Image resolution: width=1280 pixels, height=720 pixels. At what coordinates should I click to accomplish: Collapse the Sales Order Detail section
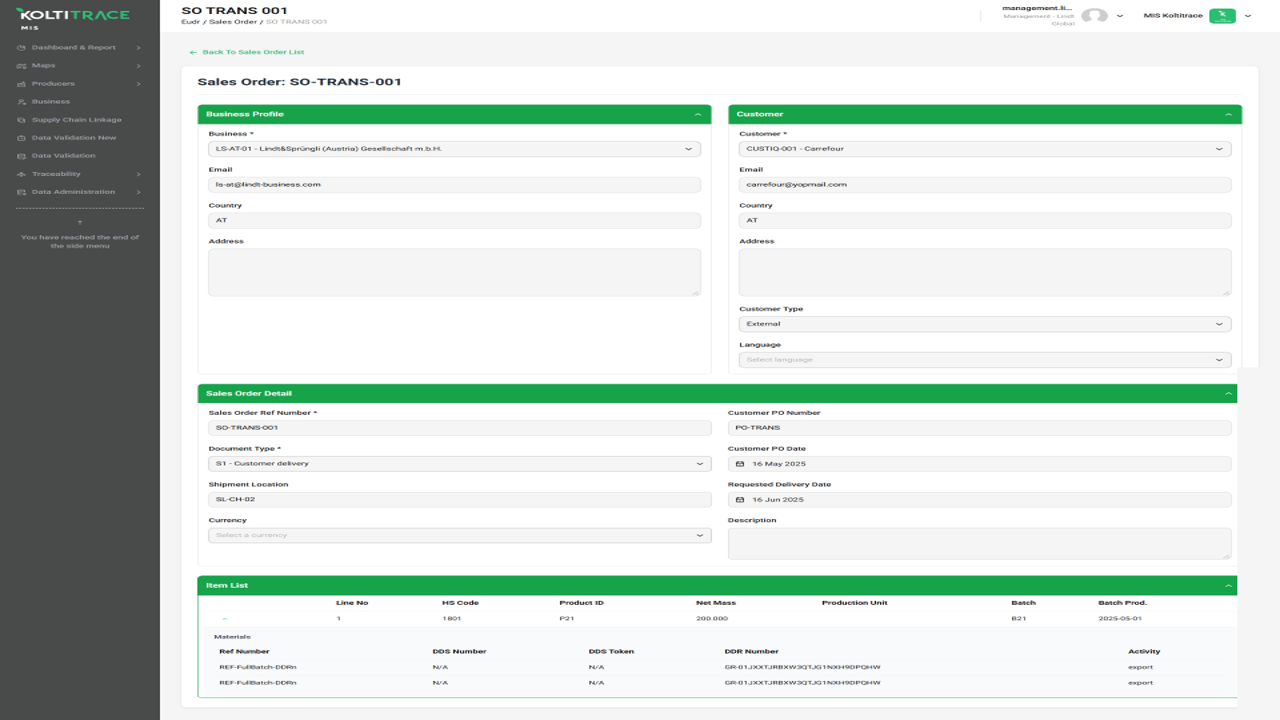coord(1228,394)
